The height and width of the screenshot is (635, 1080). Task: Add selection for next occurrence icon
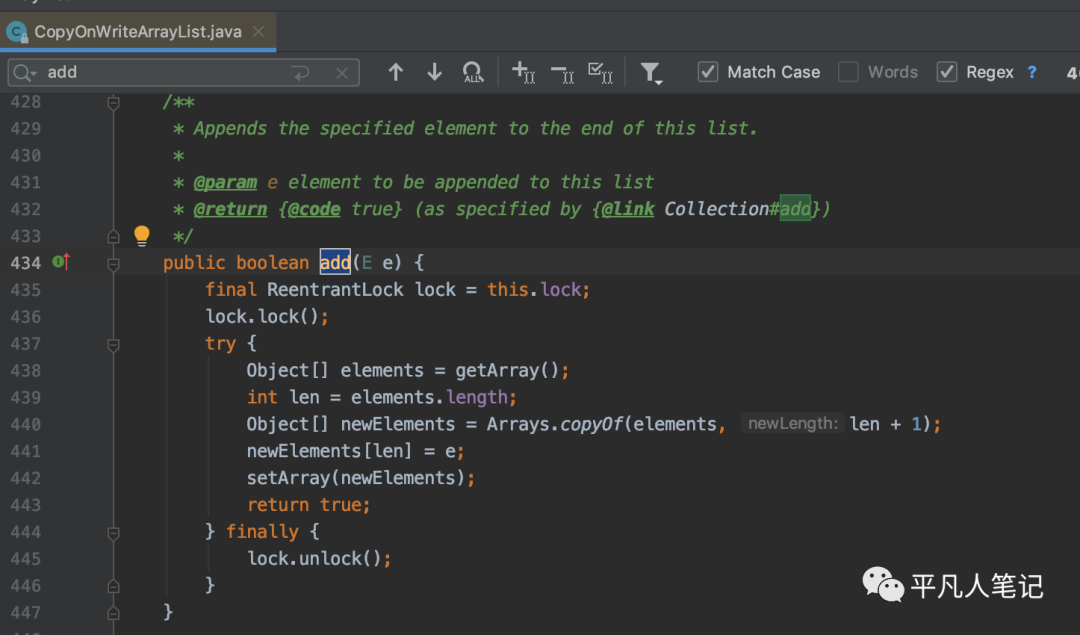point(523,72)
